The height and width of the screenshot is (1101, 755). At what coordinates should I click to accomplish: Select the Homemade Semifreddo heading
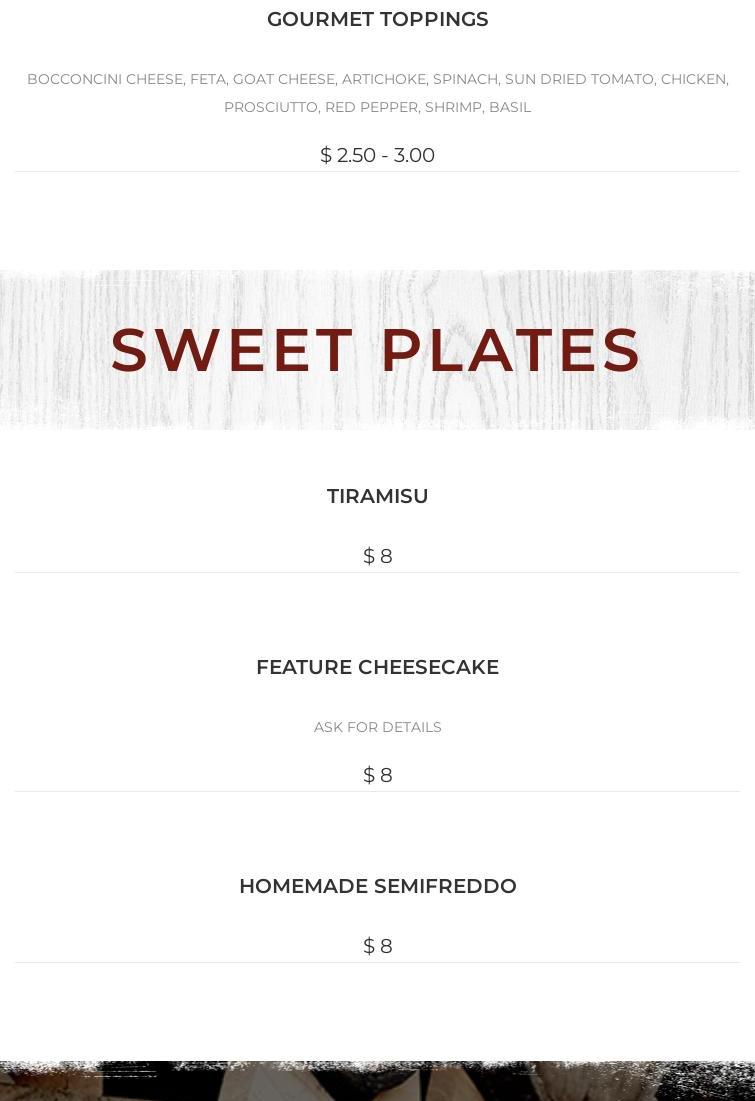point(377,886)
